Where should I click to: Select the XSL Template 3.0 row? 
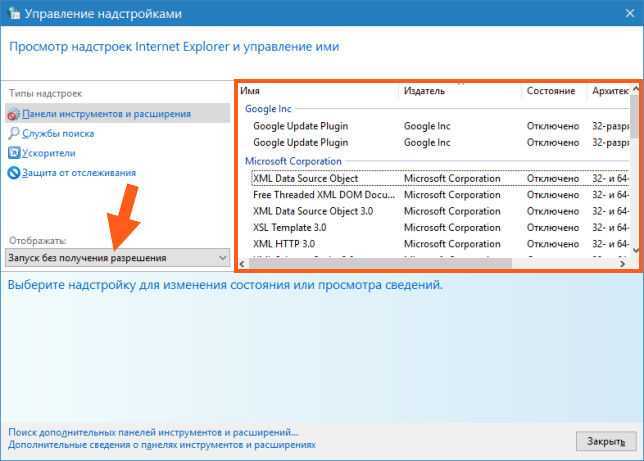pos(441,228)
